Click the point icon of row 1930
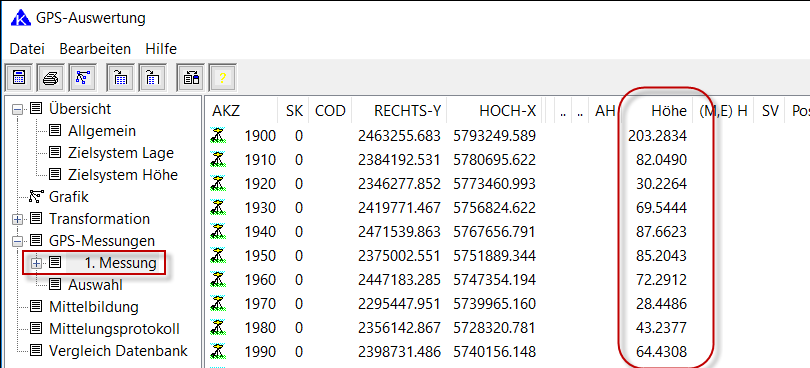Image resolution: width=810 pixels, height=368 pixels. pos(218,208)
